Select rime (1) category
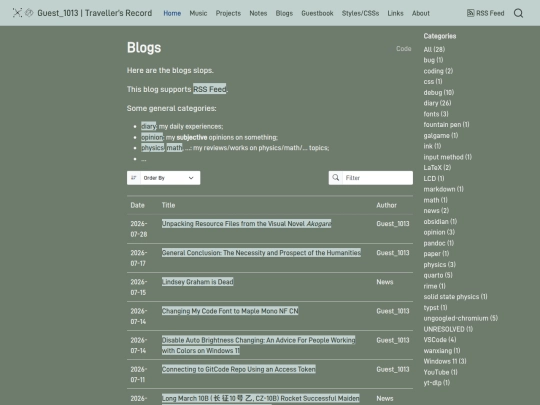The image size is (540, 405). pos(435,286)
